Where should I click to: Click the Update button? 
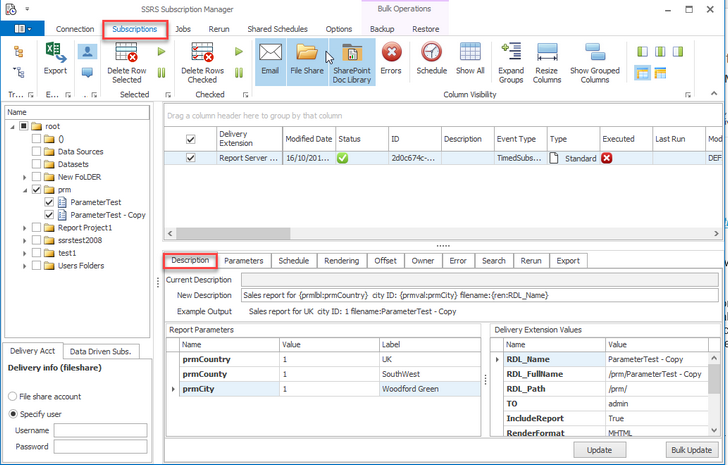click(x=599, y=450)
